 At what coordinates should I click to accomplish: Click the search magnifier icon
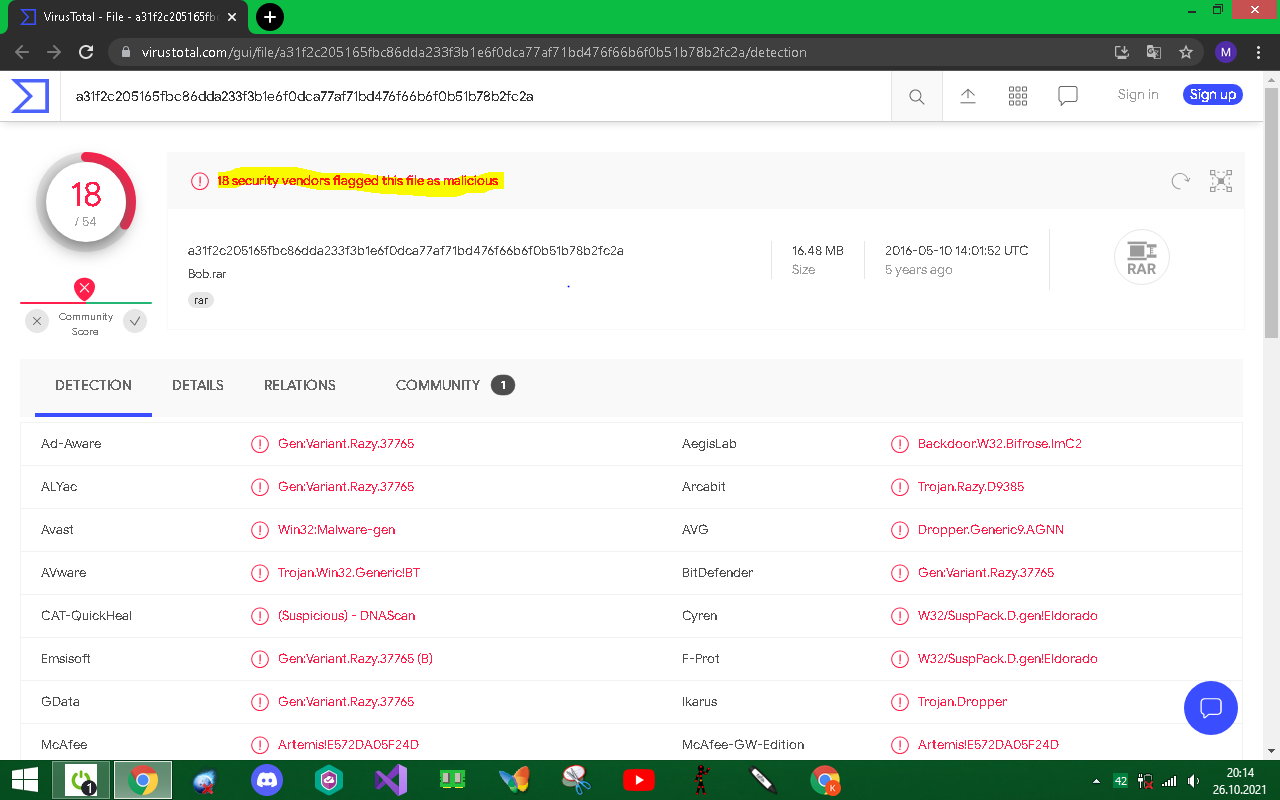pos(916,96)
